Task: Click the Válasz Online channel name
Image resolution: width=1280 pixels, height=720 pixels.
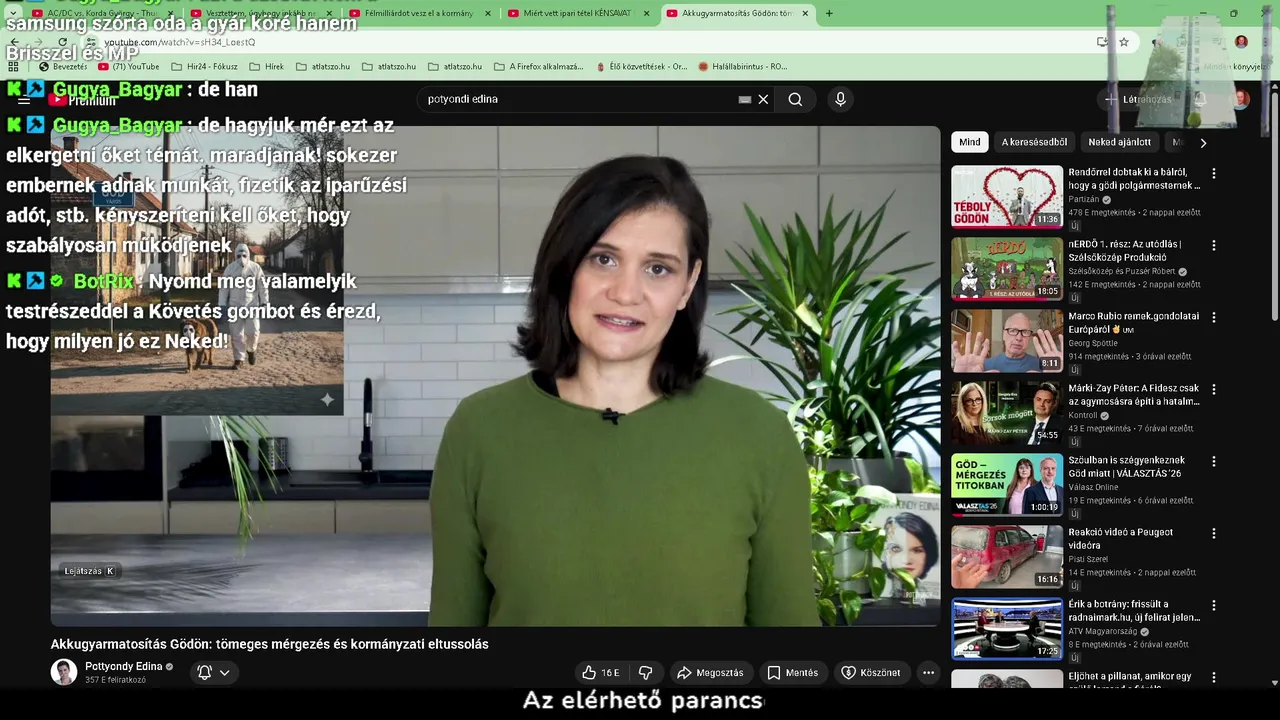Action: click(x=1093, y=487)
